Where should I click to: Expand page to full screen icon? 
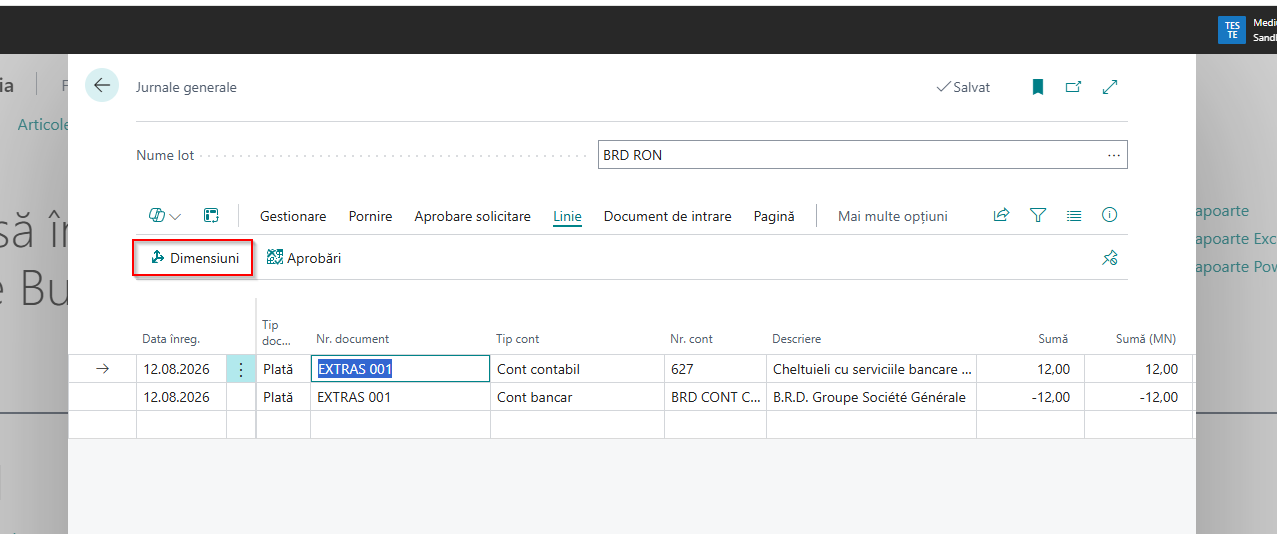point(1109,87)
